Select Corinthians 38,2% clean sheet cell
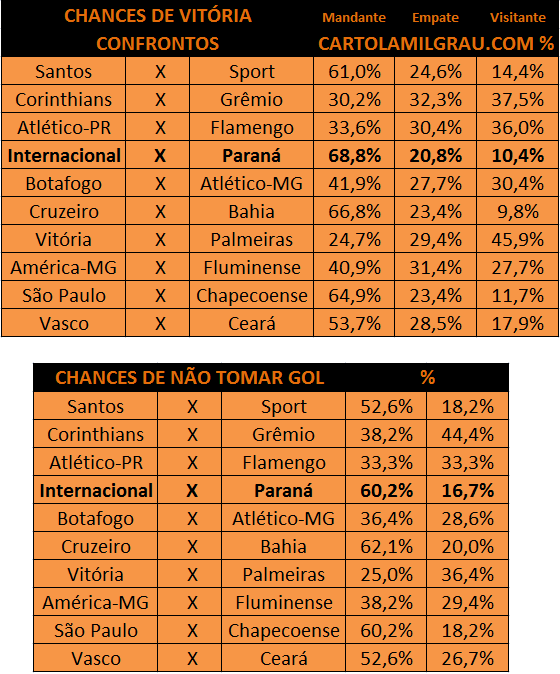Image resolution: width=560 pixels, height=674 pixels. click(x=386, y=434)
